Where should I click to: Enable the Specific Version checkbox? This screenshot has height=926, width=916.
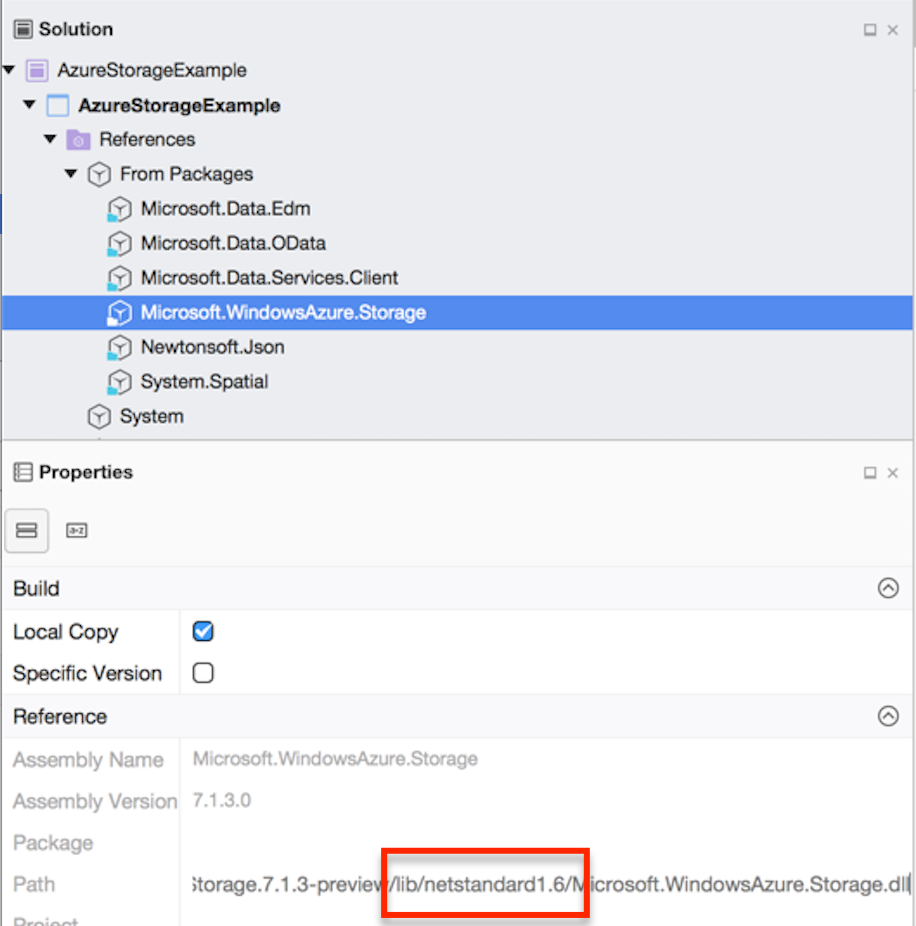click(203, 673)
